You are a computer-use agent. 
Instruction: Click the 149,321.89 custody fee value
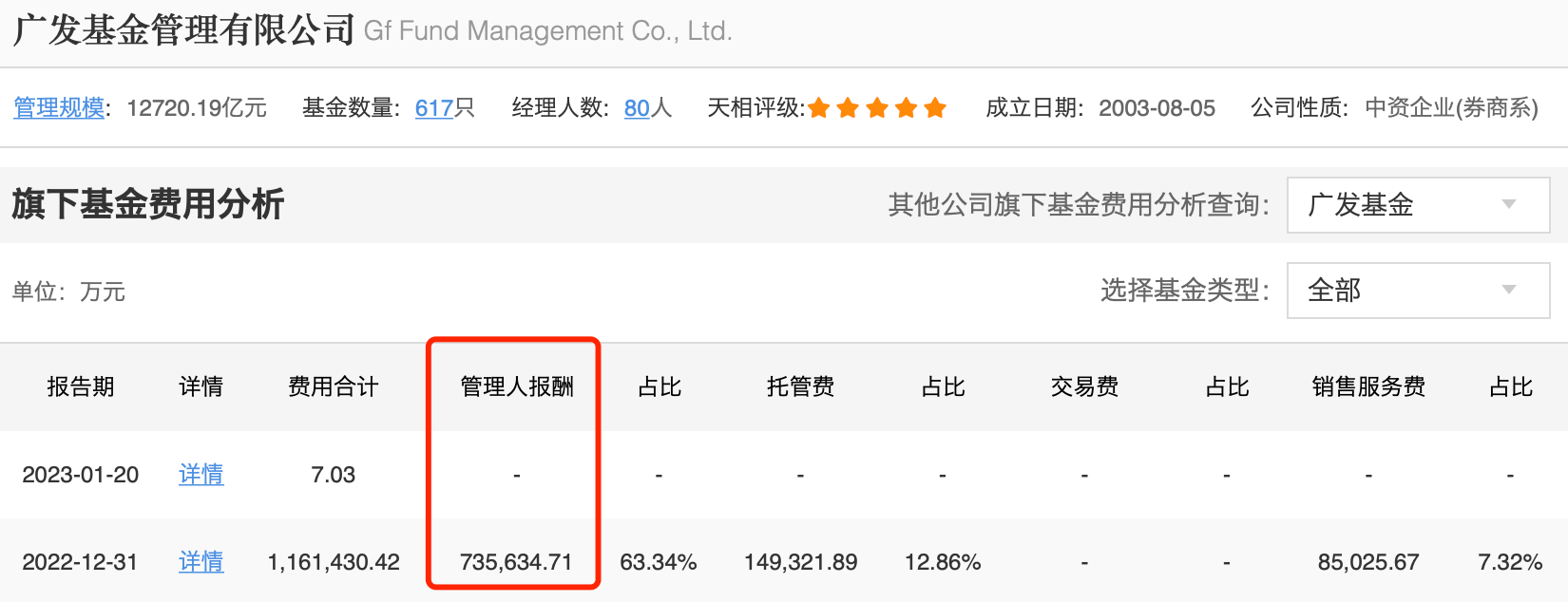[800, 562]
